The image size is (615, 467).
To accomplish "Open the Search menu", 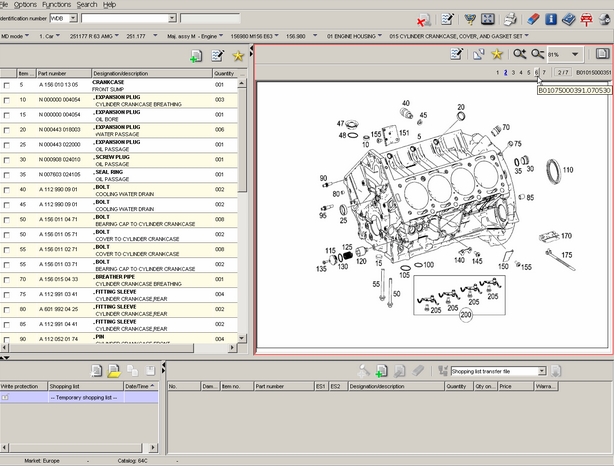I will [87, 5].
